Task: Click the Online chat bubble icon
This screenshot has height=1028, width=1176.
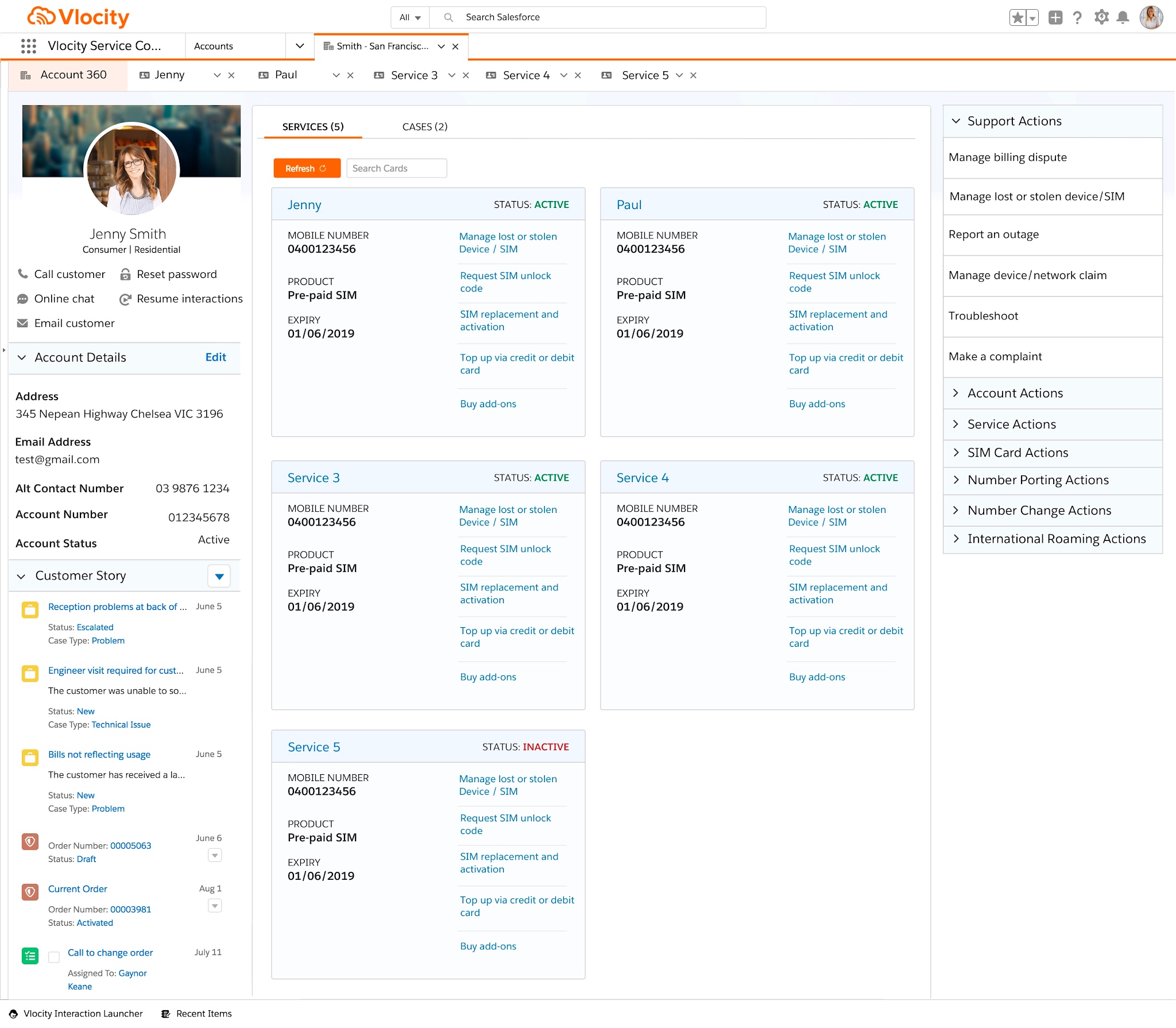Action: pos(23,299)
